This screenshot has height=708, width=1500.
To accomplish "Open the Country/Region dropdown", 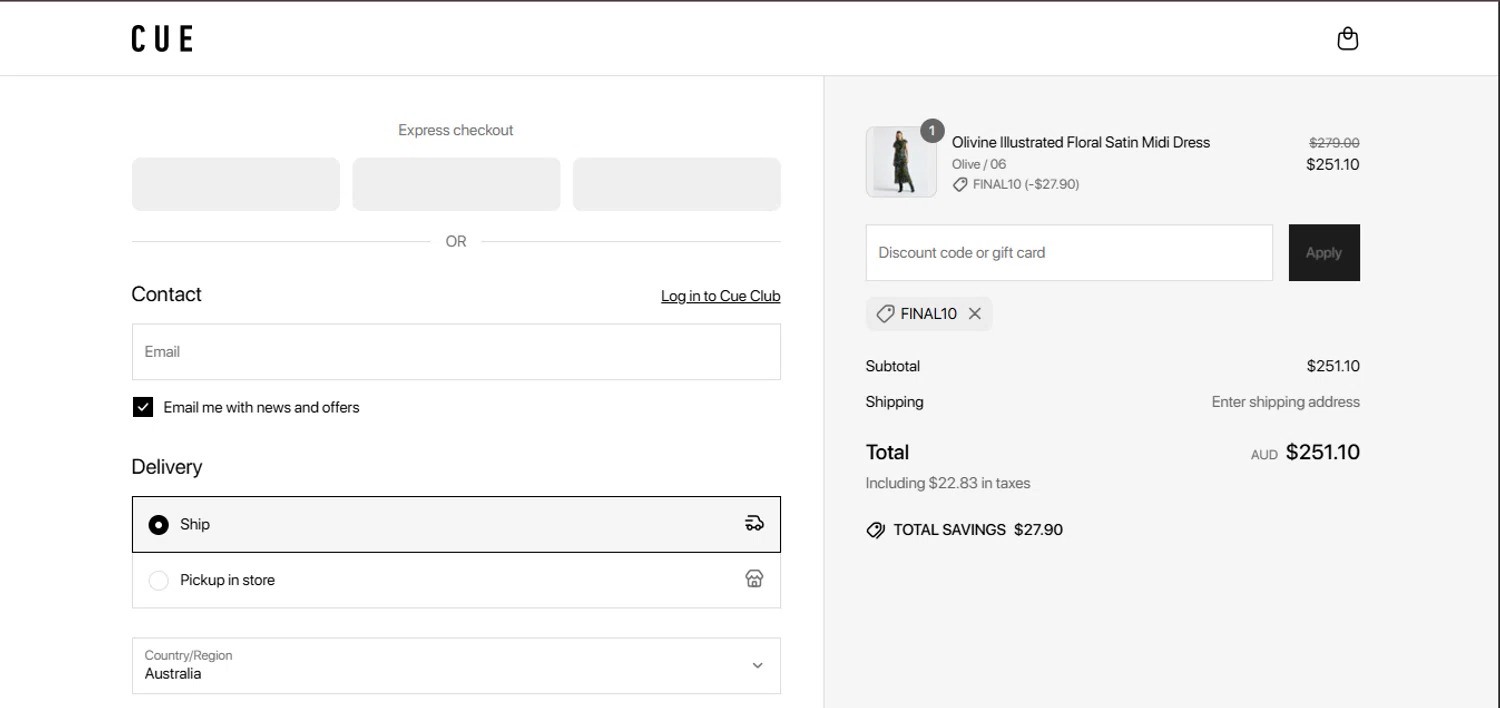I will [x=456, y=666].
